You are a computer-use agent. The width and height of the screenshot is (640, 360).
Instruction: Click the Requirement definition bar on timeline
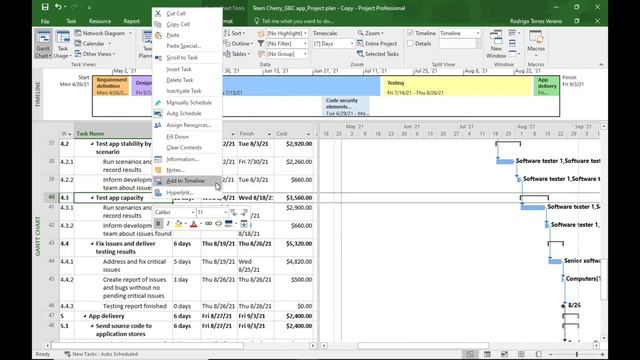click(111, 86)
